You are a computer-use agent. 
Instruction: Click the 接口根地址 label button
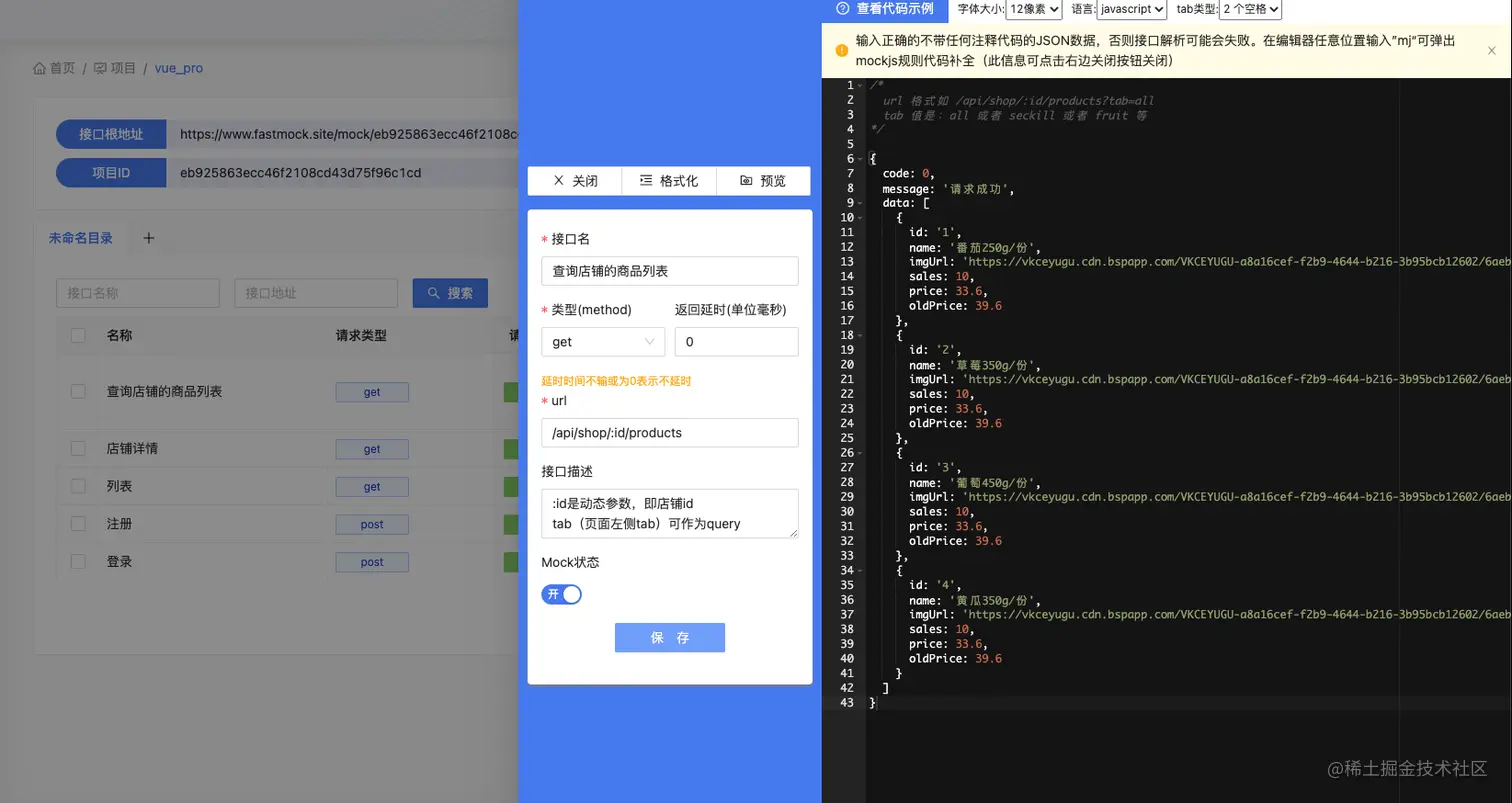[111, 134]
